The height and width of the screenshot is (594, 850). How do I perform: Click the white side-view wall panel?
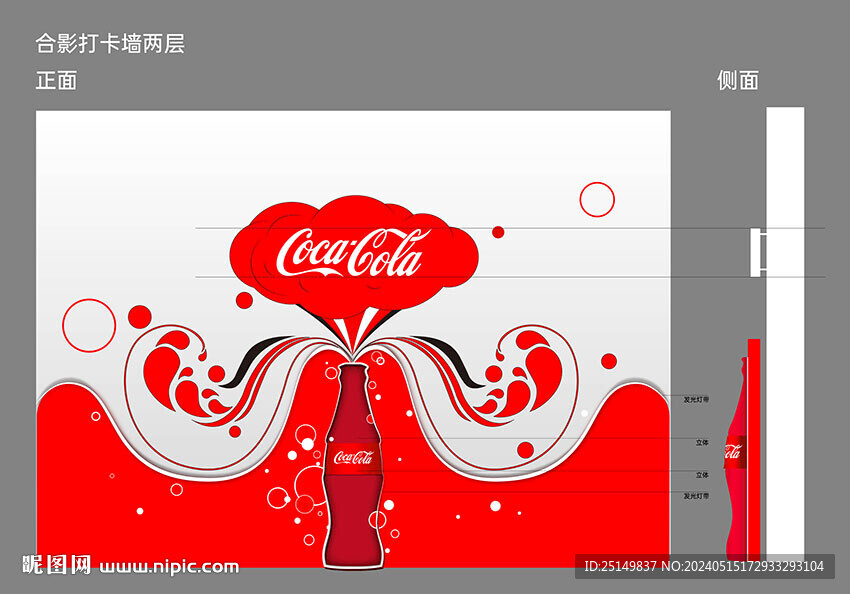click(x=785, y=336)
